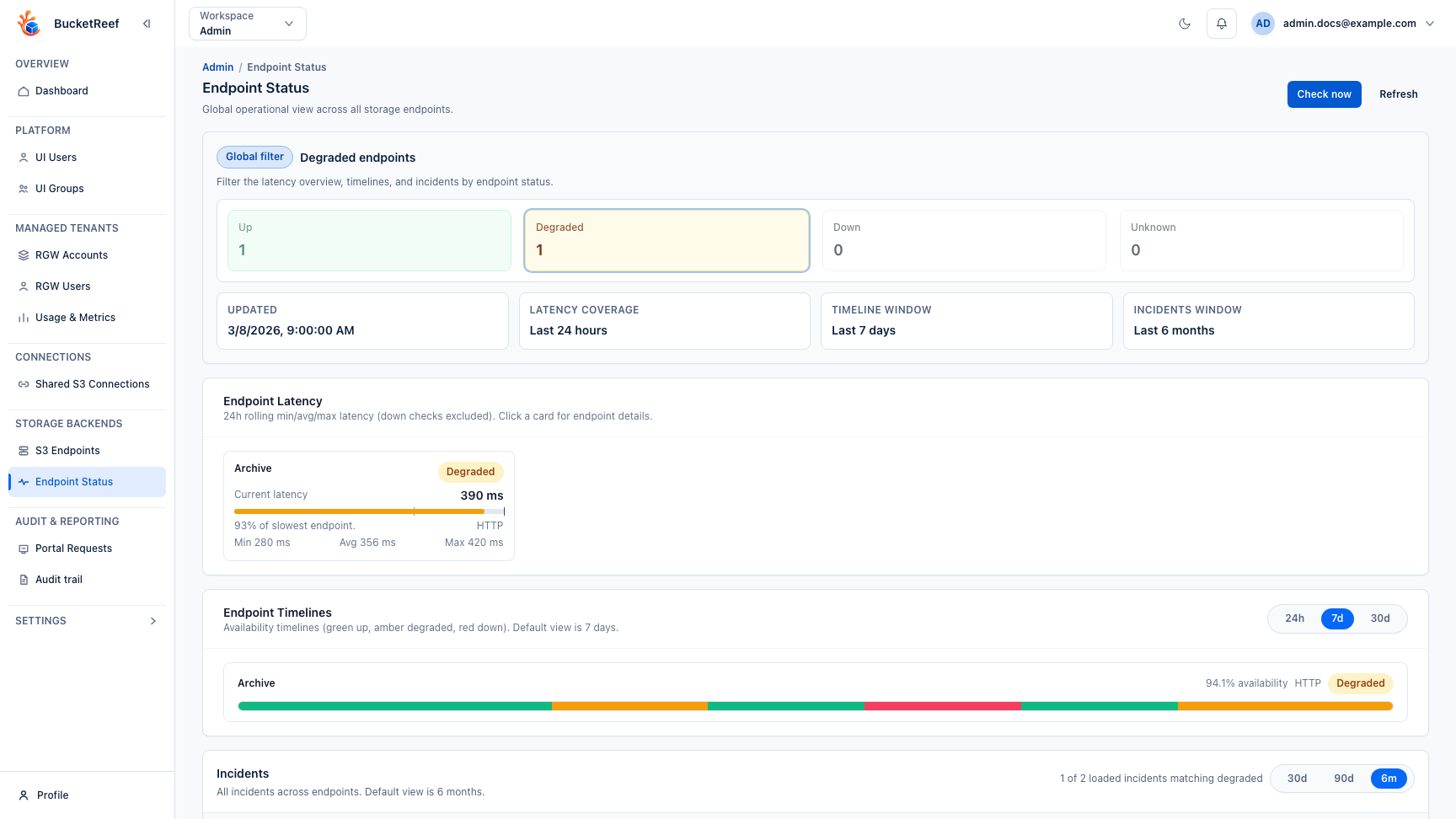Open the Workspace Admin dropdown
Screen dimensions: 1456x819
coord(248,24)
